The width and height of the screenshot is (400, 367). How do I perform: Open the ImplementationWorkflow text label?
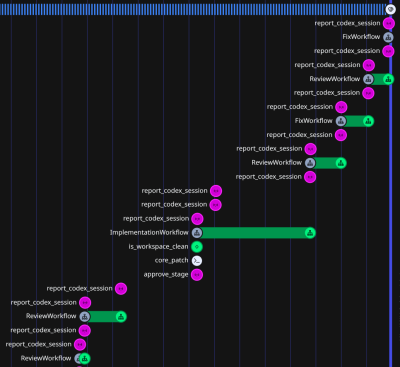pos(149,232)
